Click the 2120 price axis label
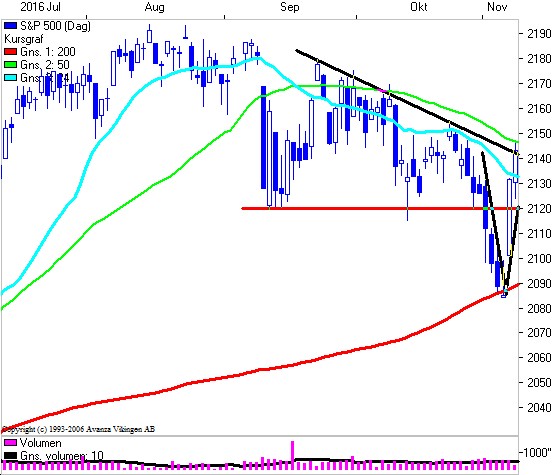 539,209
